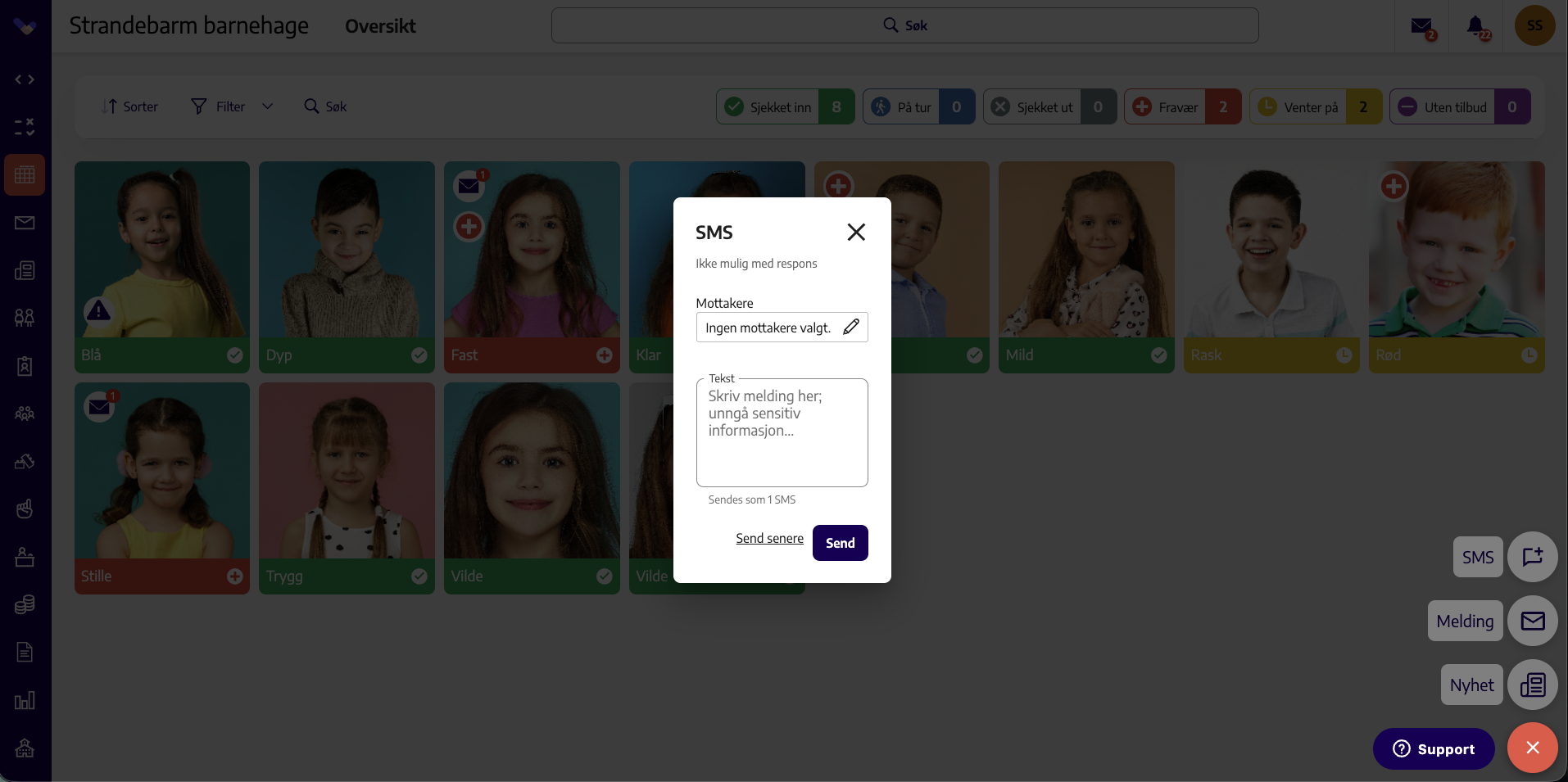Open the child card named Mild
The width and height of the screenshot is (1568, 782).
pos(1086,267)
